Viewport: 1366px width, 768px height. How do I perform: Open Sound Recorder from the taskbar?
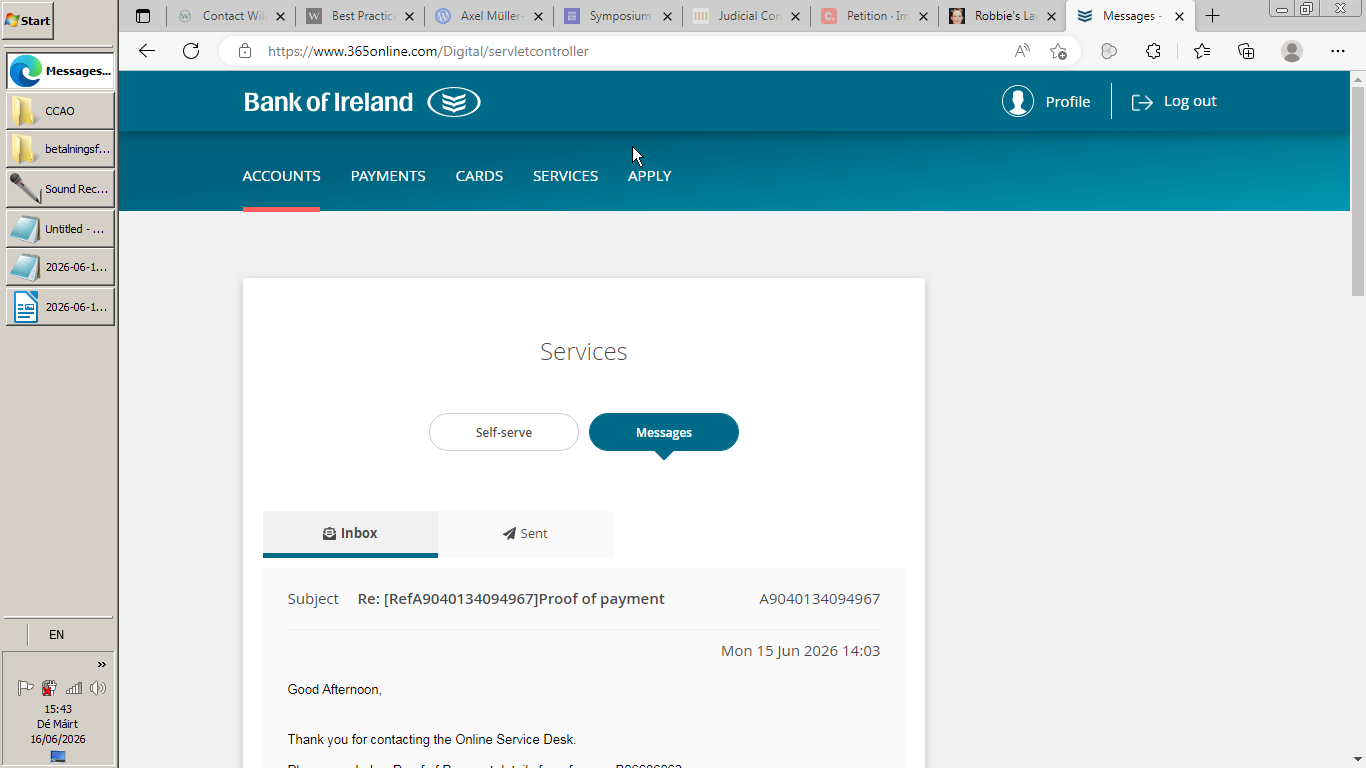pos(60,189)
